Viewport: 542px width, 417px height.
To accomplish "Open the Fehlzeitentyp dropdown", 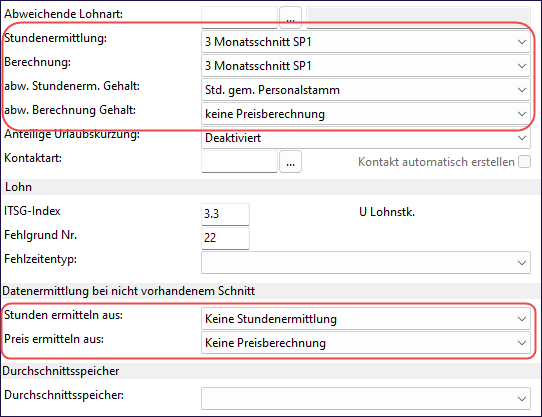I will click(366, 262).
